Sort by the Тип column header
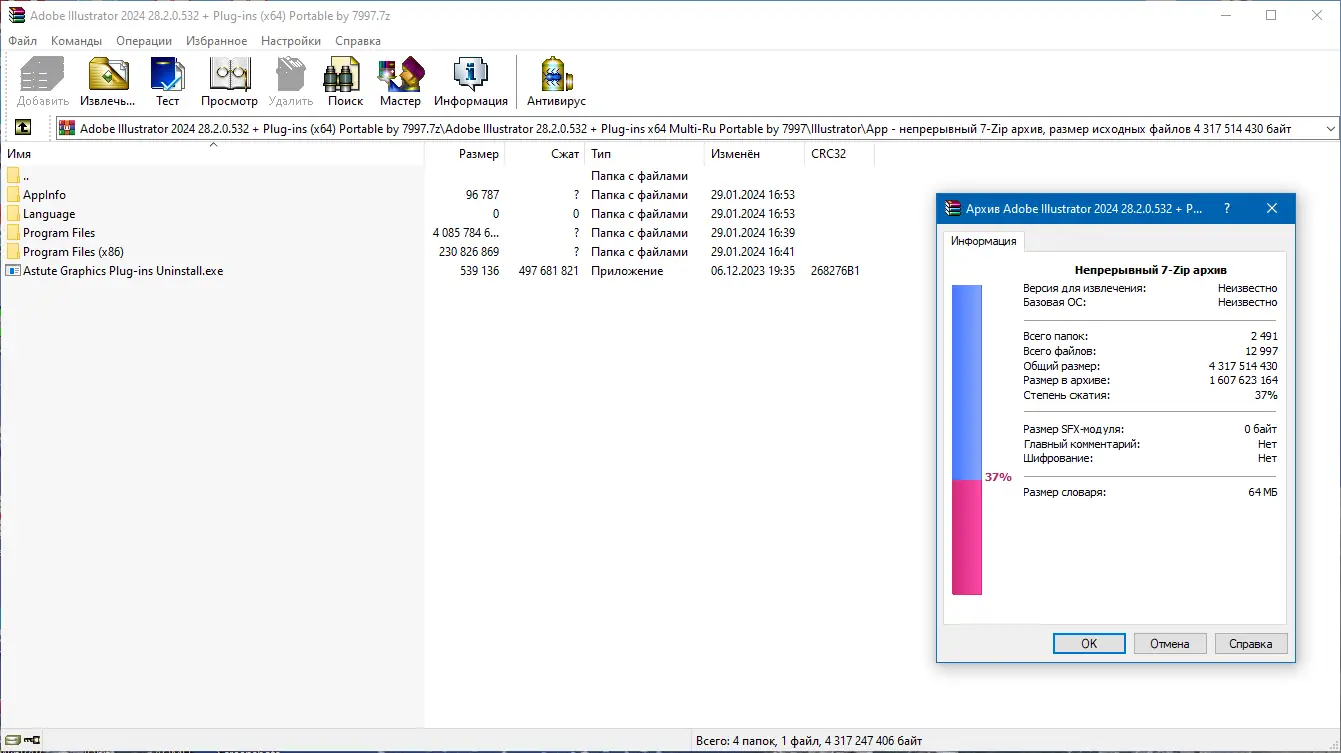 coord(644,154)
